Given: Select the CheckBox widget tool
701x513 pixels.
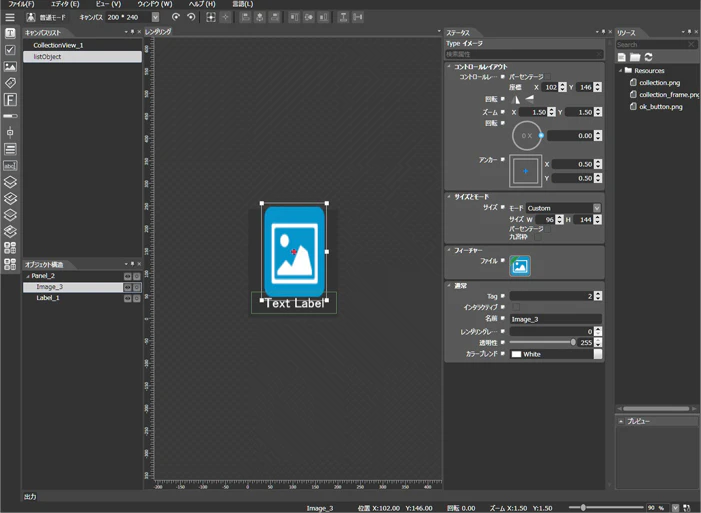Looking at the screenshot, I should point(10,50).
